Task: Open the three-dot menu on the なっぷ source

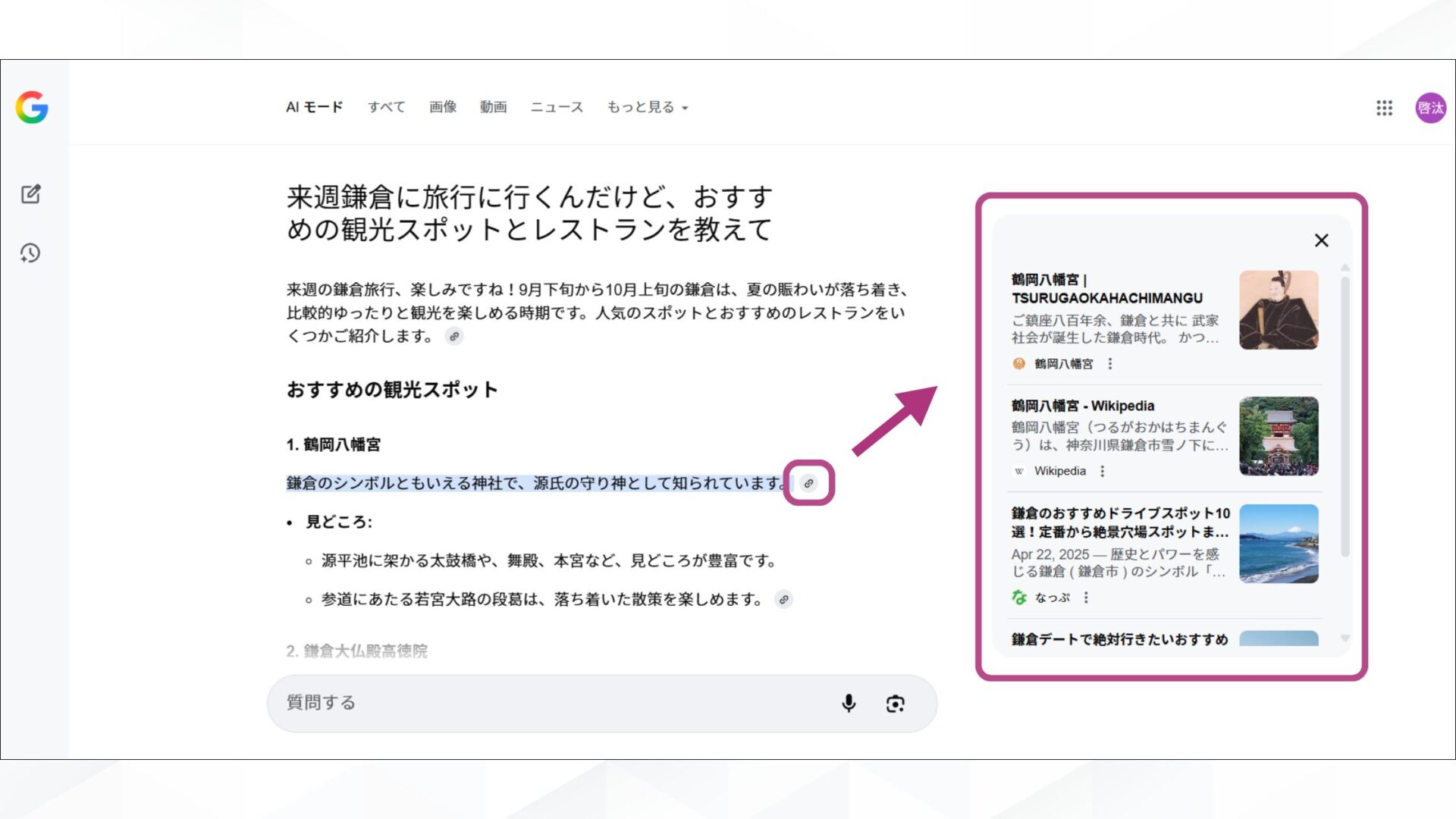Action: click(x=1086, y=598)
